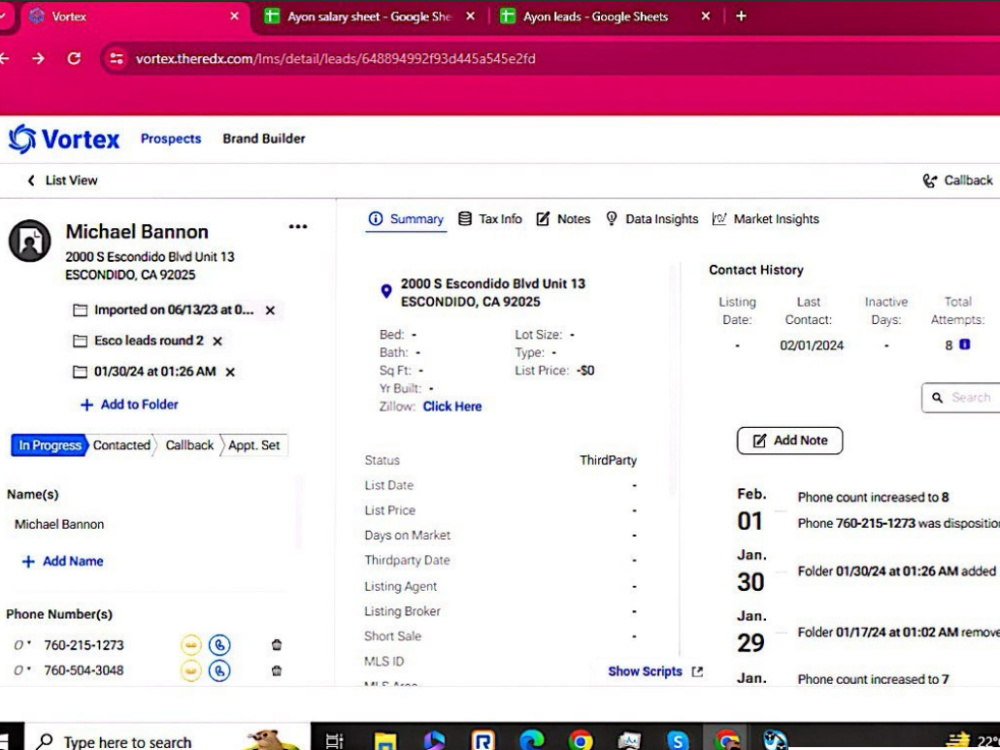This screenshot has width=1000, height=750.
Task: Click the browser address bar URL
Action: pyautogui.click(x=335, y=59)
